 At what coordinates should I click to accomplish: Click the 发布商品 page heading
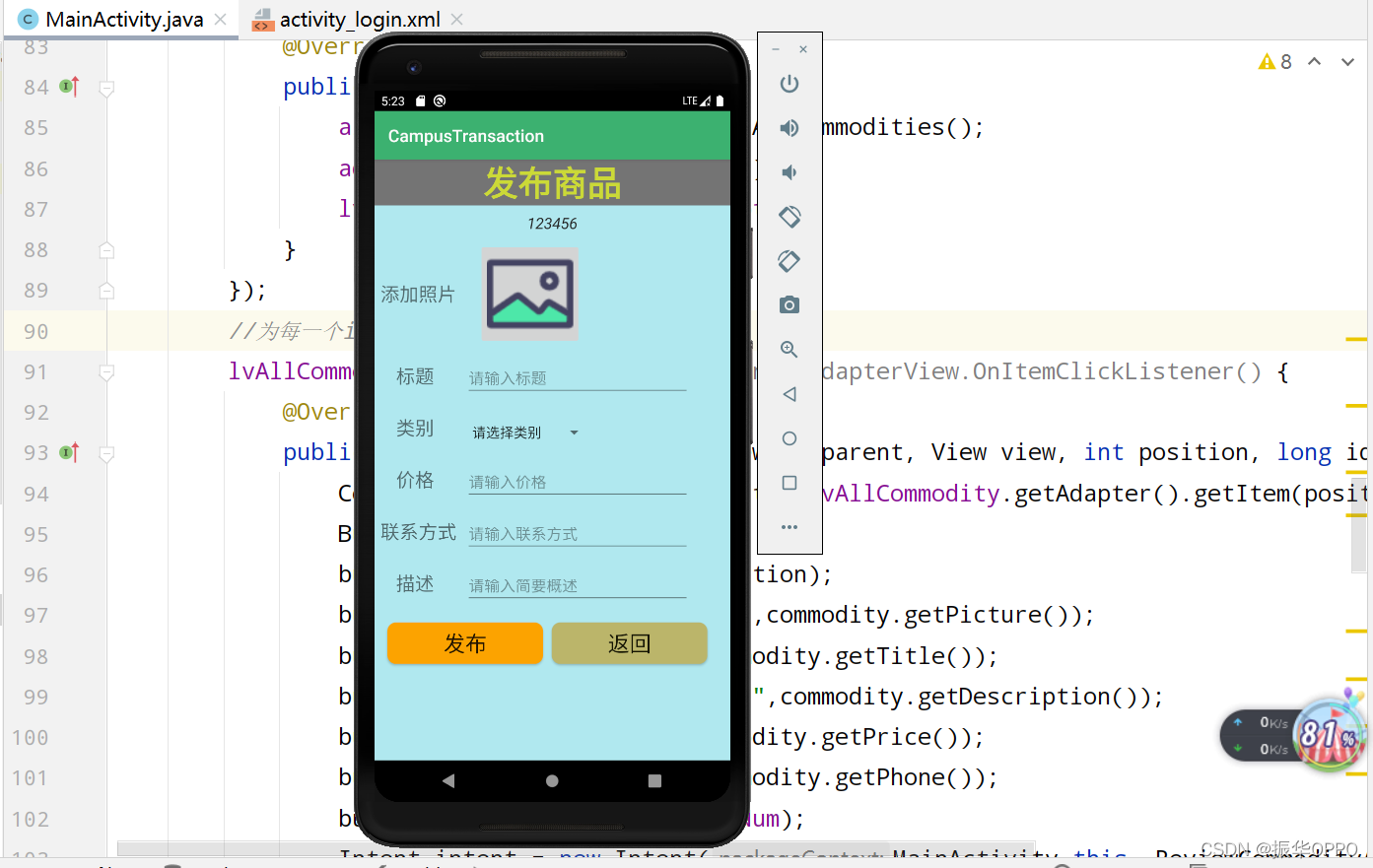pos(552,183)
